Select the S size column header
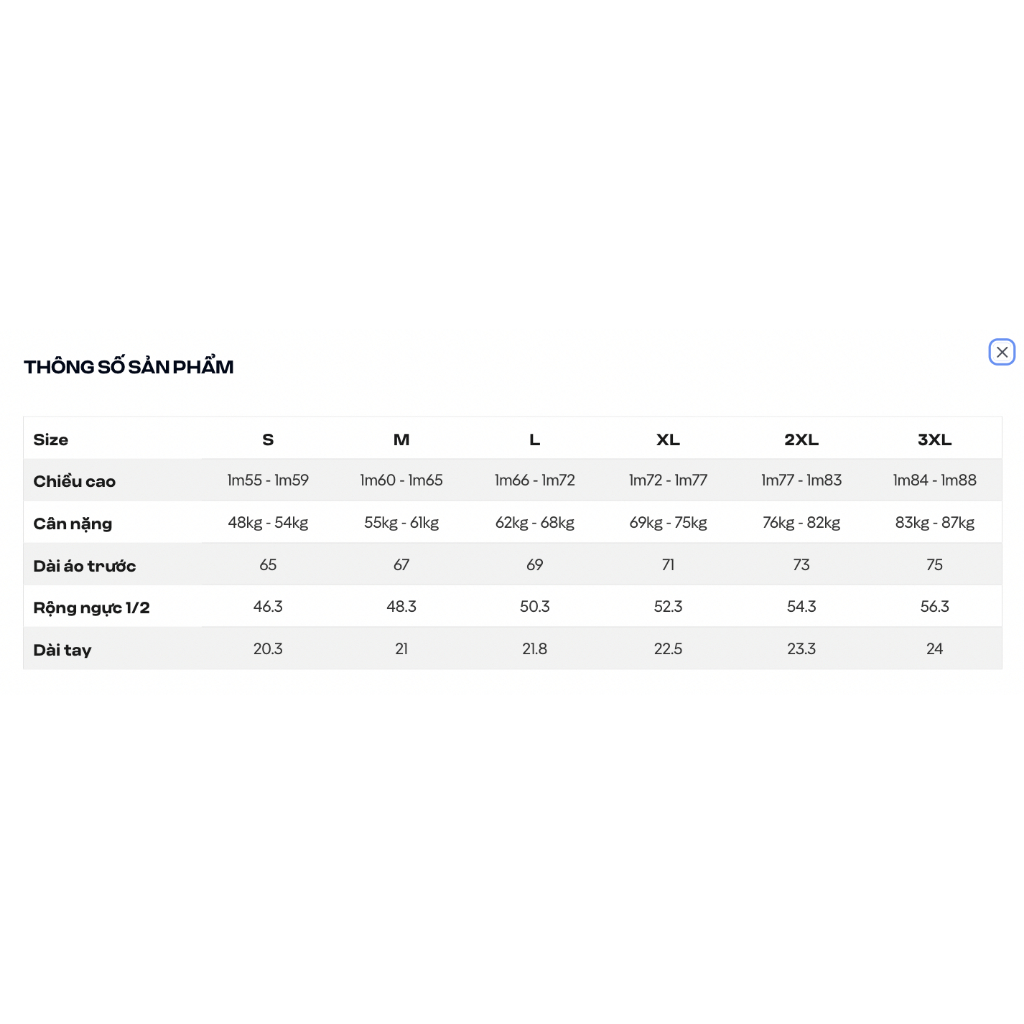Image resolution: width=1024 pixels, height=1024 pixels. pos(268,440)
